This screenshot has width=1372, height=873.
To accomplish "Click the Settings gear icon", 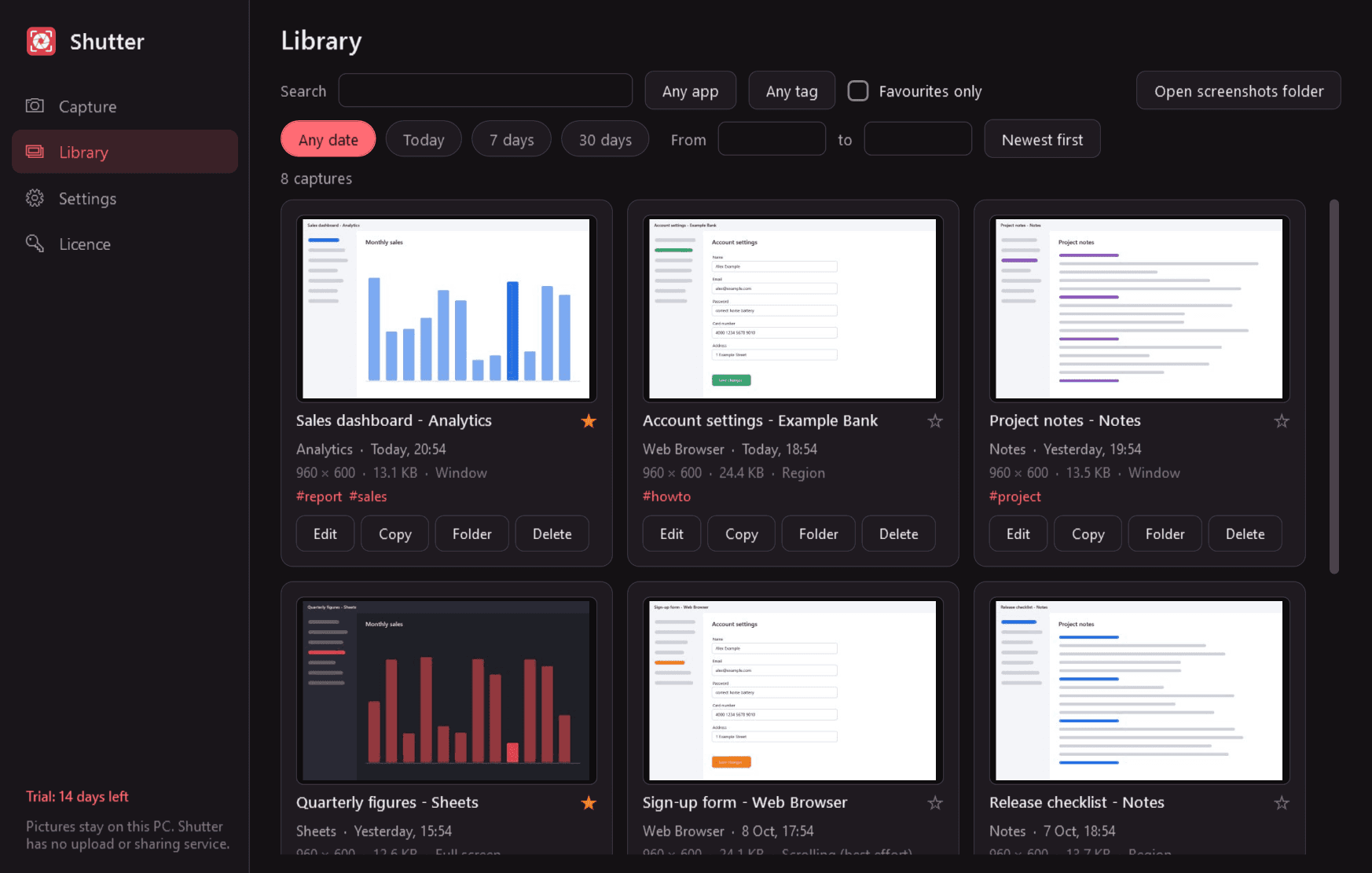I will point(35,198).
